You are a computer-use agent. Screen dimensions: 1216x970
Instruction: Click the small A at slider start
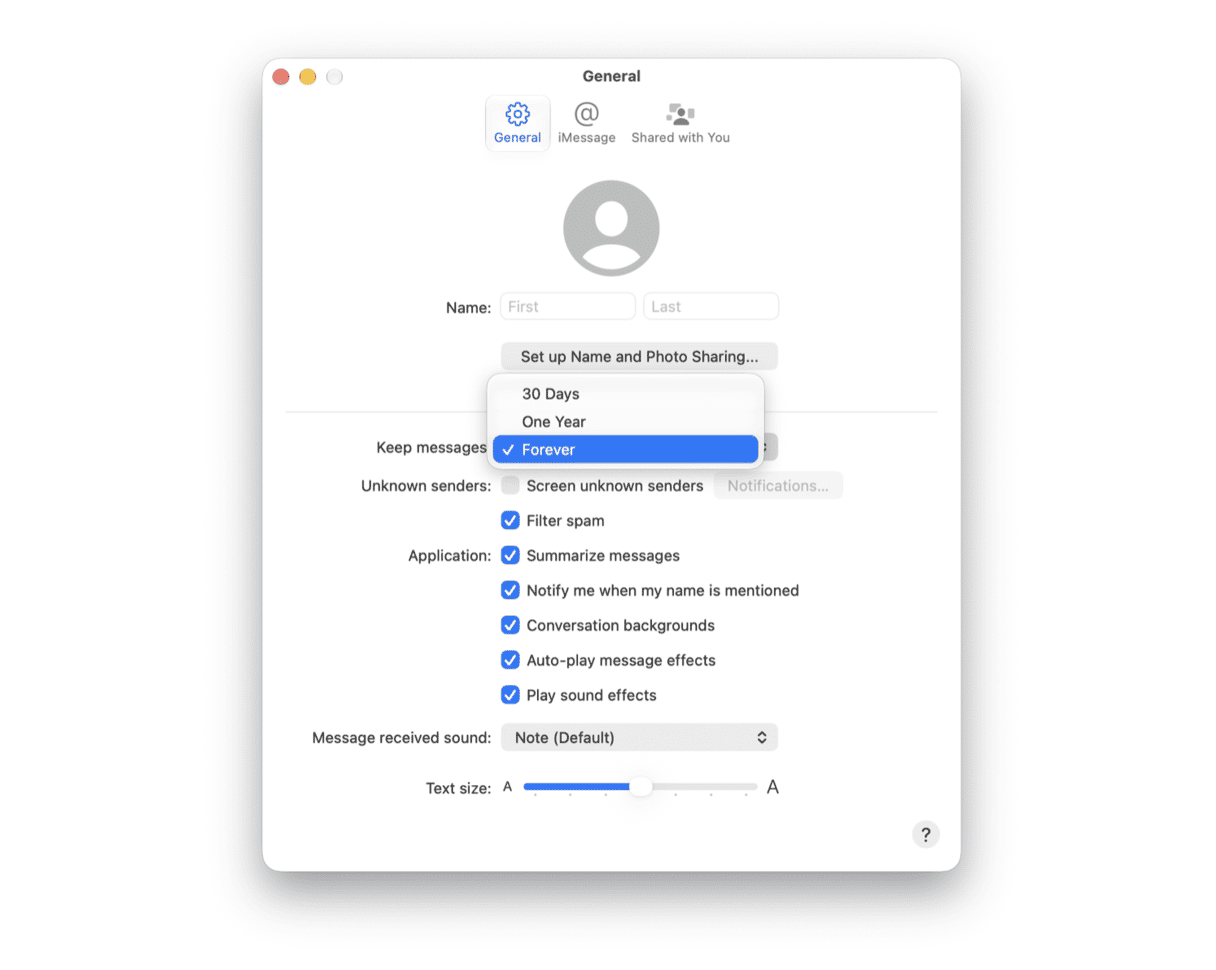tap(507, 787)
